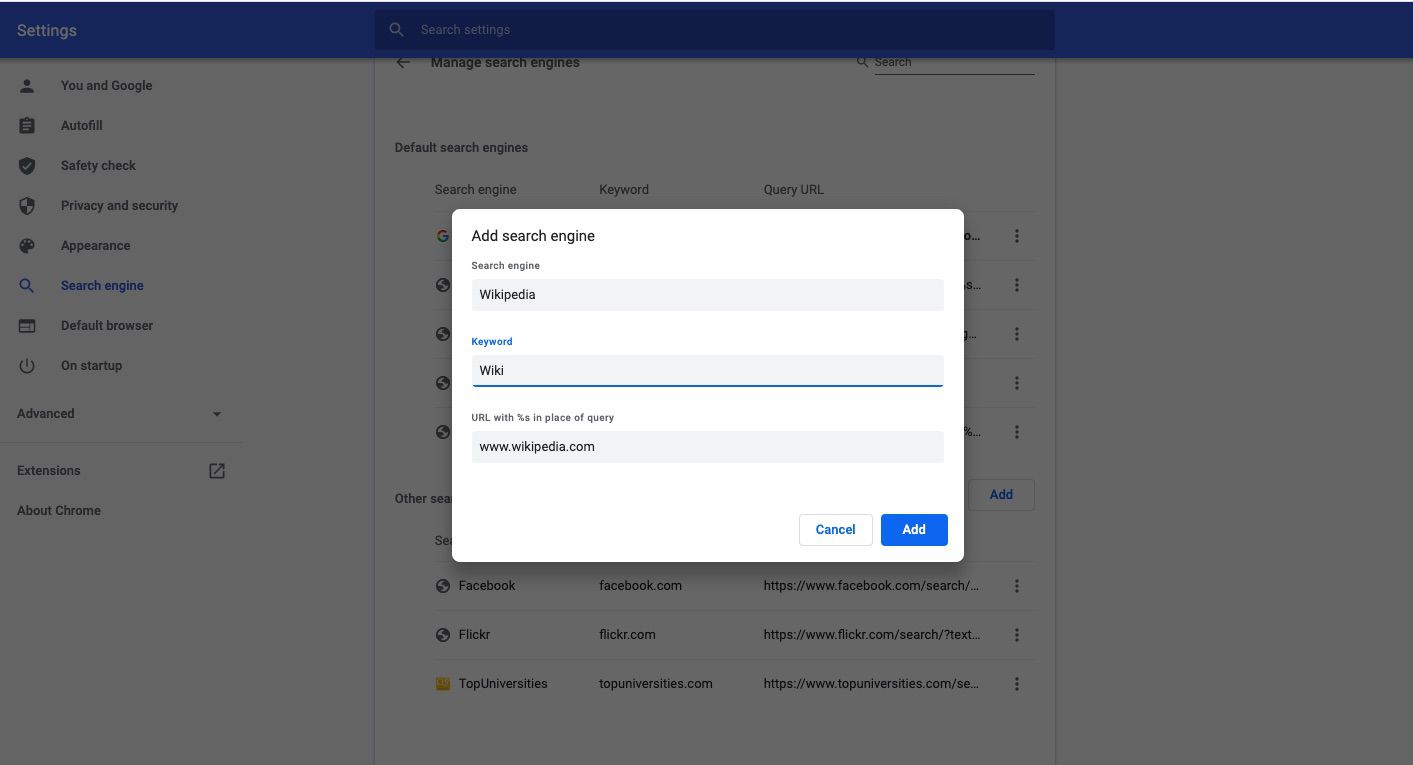
Task: Click the Facebook search query URL
Action: [871, 586]
